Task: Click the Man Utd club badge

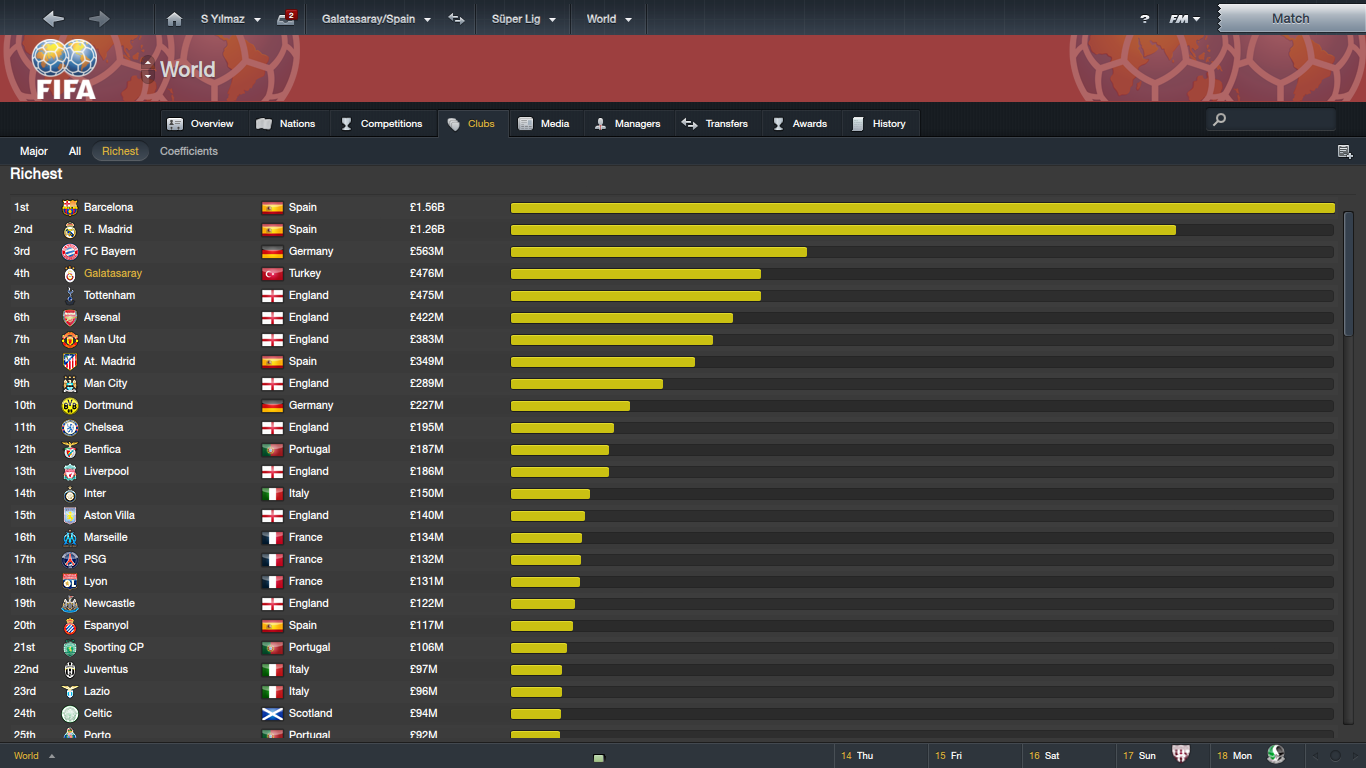Action: coord(70,340)
